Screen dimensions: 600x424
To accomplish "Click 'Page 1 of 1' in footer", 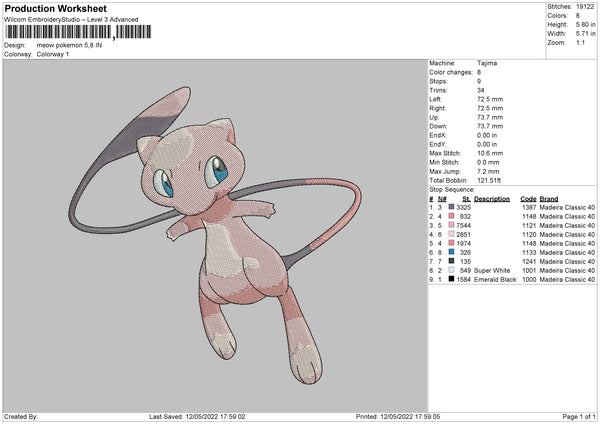I will (579, 416).
